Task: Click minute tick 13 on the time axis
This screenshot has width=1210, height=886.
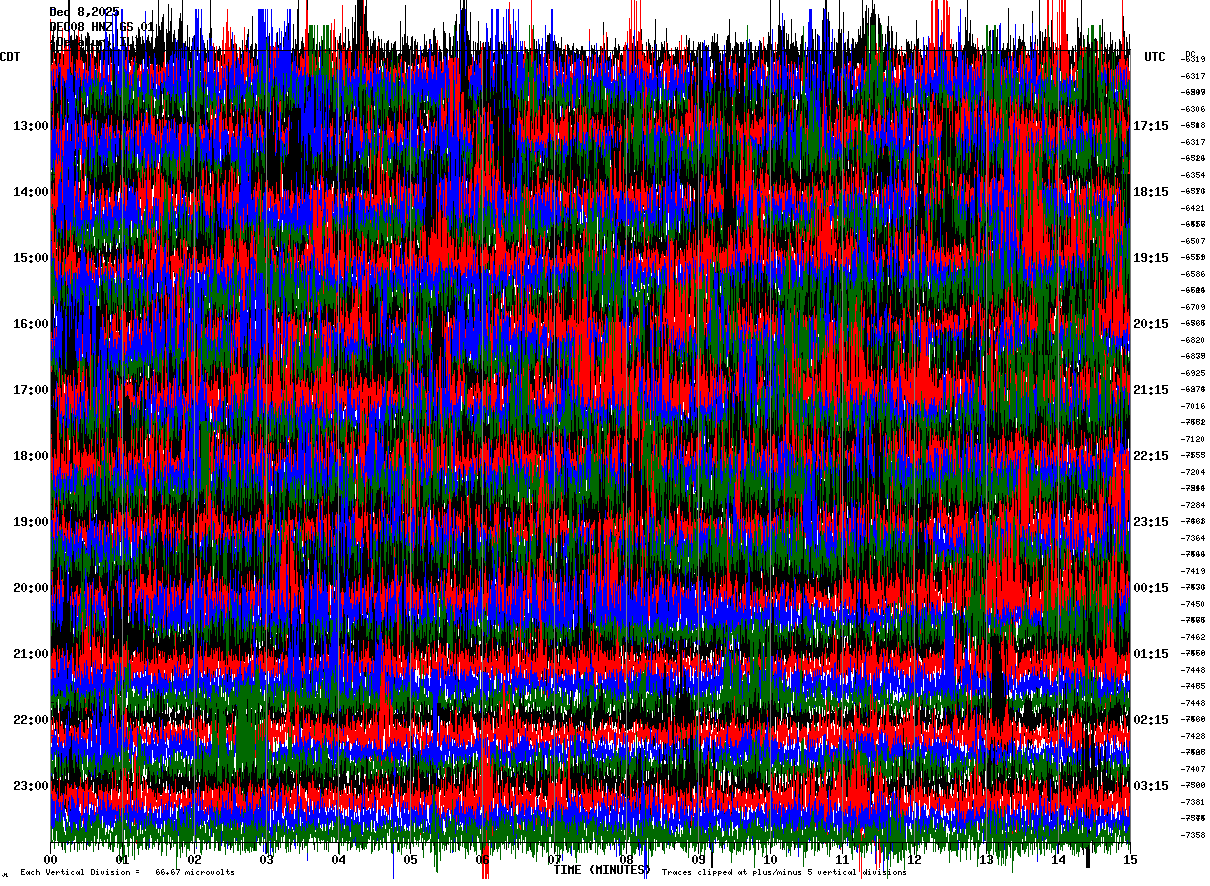Action: pyautogui.click(x=986, y=860)
